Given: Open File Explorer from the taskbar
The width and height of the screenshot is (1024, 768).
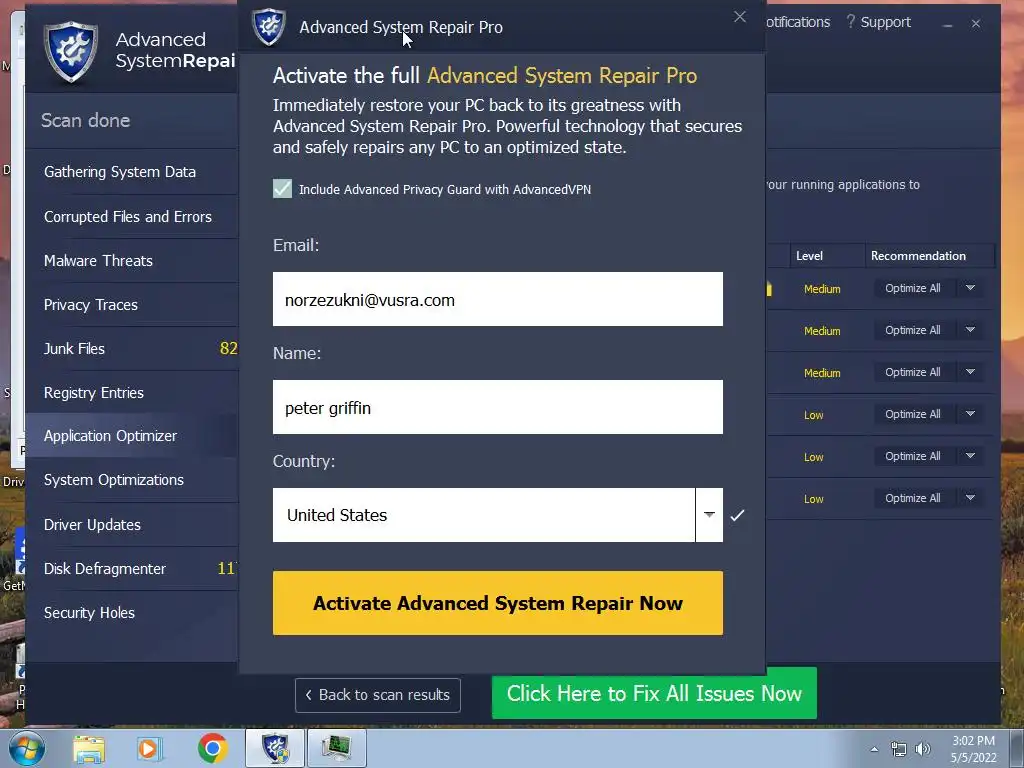Looking at the screenshot, I should (x=89, y=749).
